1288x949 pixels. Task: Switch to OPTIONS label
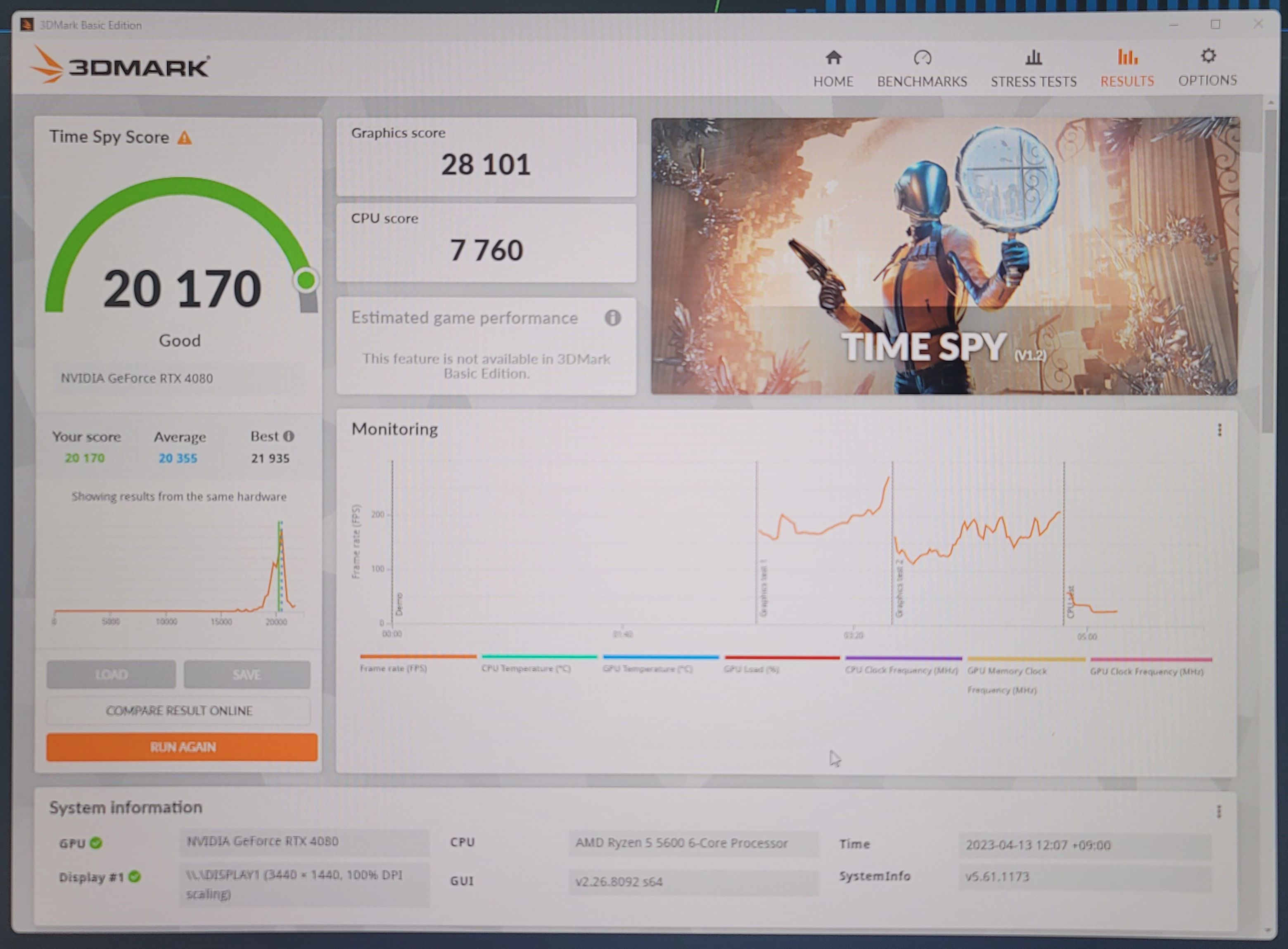1207,80
